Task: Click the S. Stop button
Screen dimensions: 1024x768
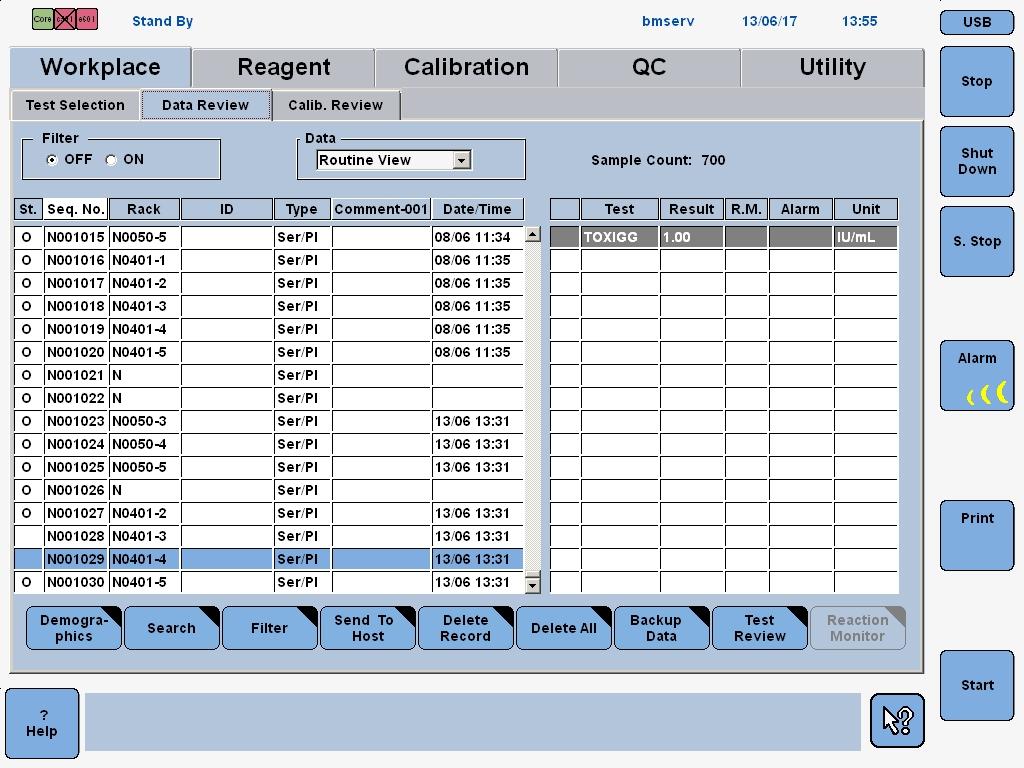Action: (976, 242)
